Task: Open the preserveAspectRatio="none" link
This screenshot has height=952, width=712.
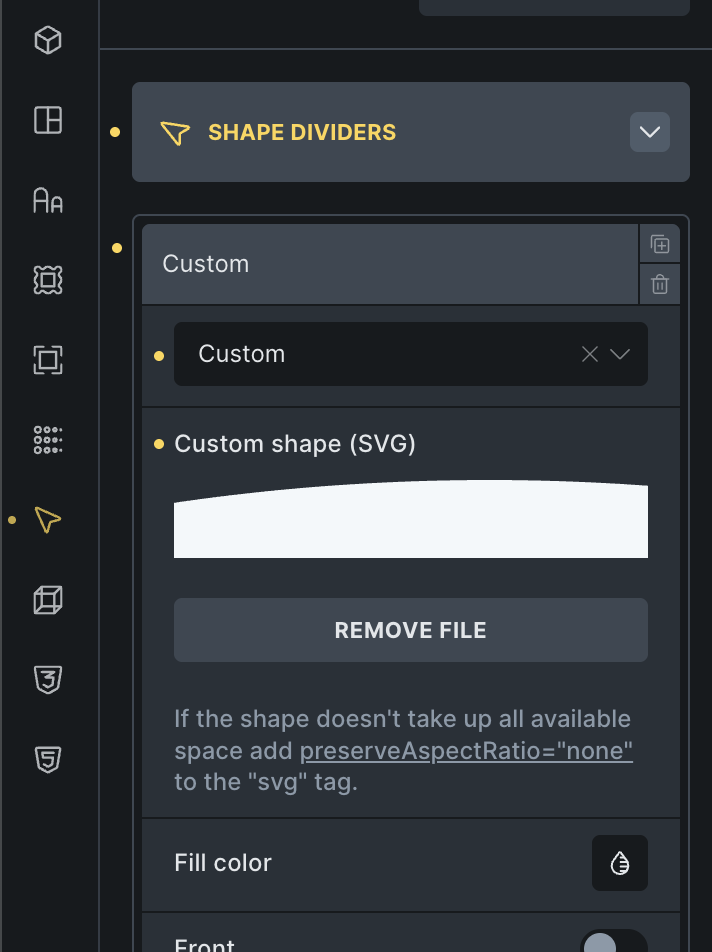Action: tap(466, 750)
